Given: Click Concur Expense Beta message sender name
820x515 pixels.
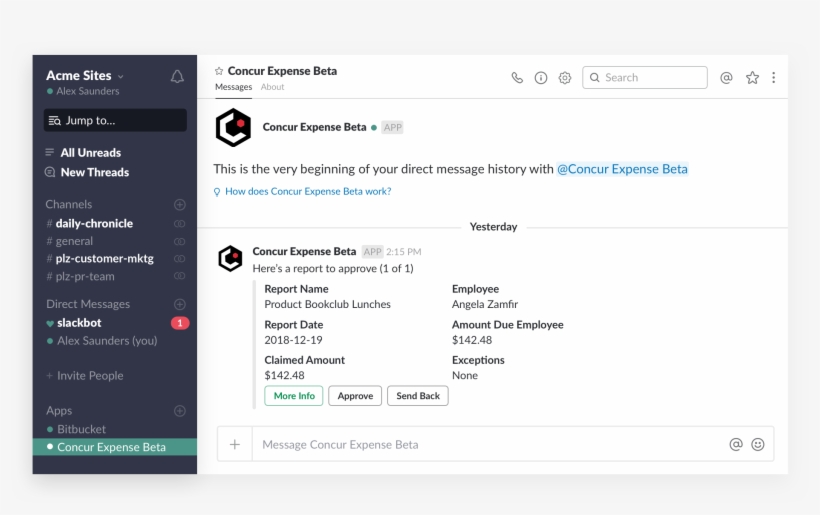Looking at the screenshot, I should [x=304, y=251].
